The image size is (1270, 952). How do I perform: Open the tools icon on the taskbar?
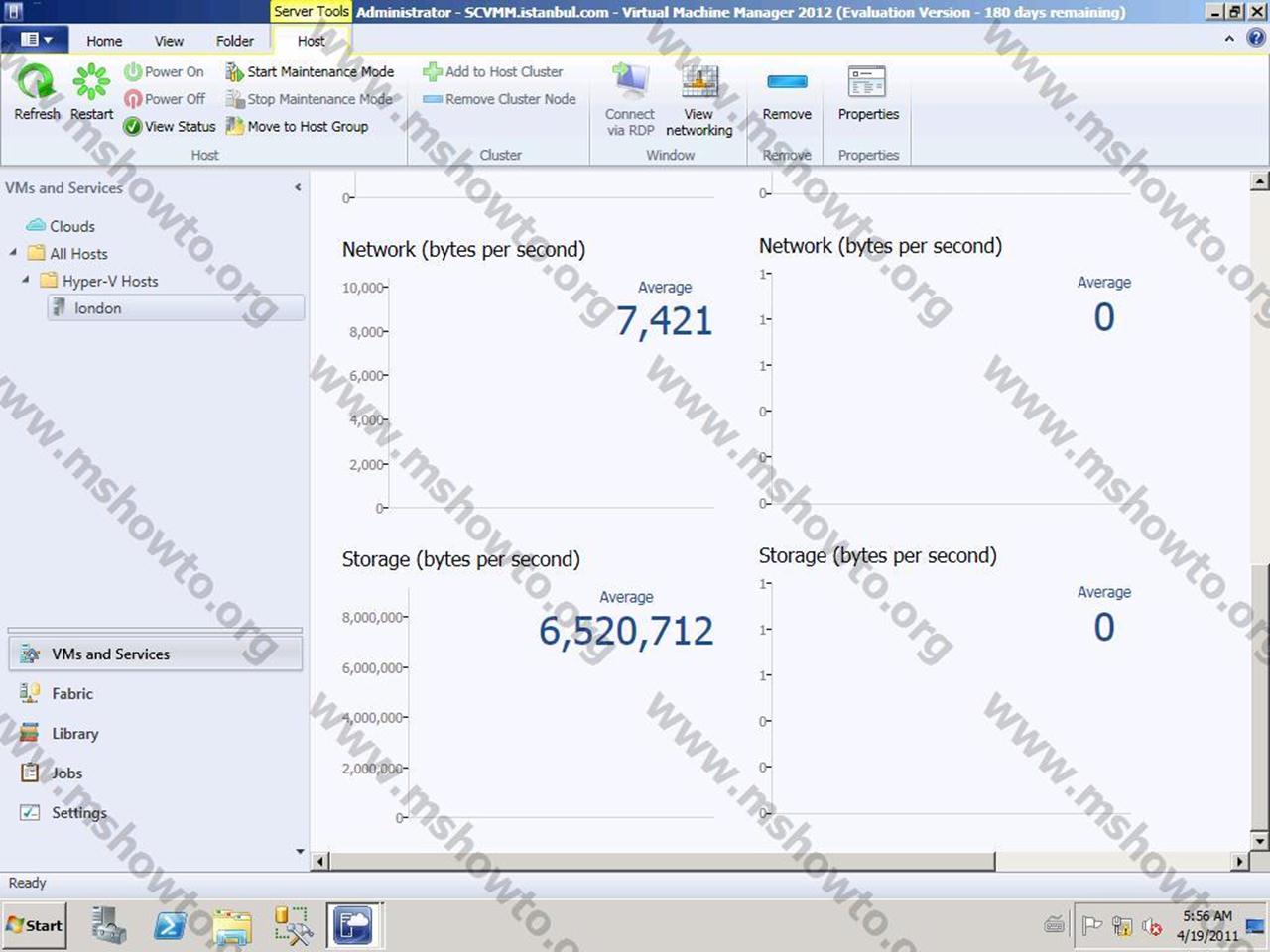[x=294, y=925]
